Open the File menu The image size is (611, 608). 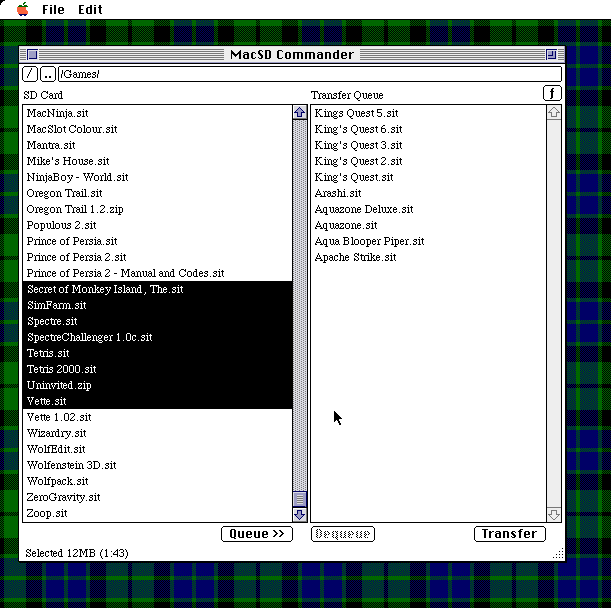click(53, 9)
